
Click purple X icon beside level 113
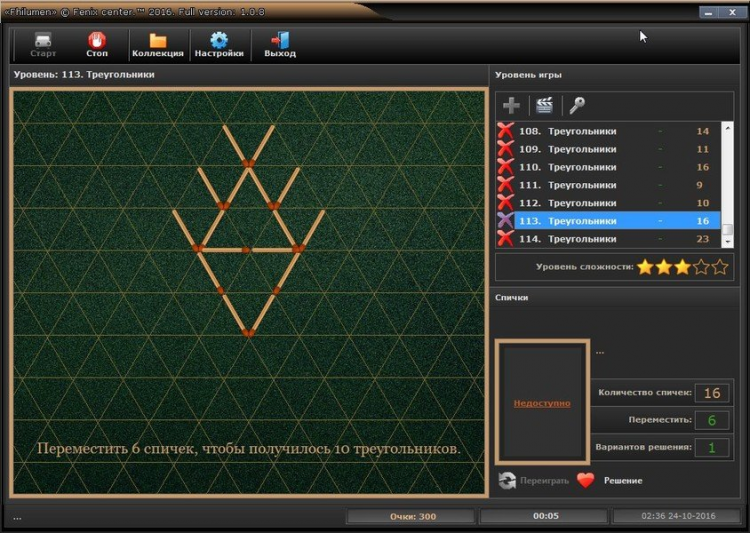tap(505, 221)
